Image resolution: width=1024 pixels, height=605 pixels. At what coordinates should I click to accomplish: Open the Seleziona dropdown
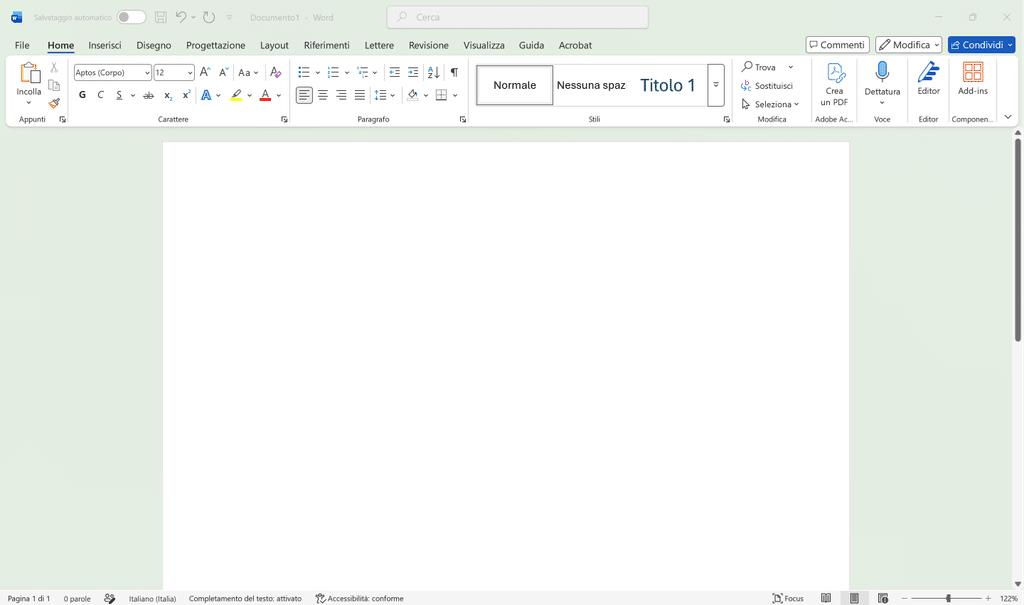pos(771,105)
